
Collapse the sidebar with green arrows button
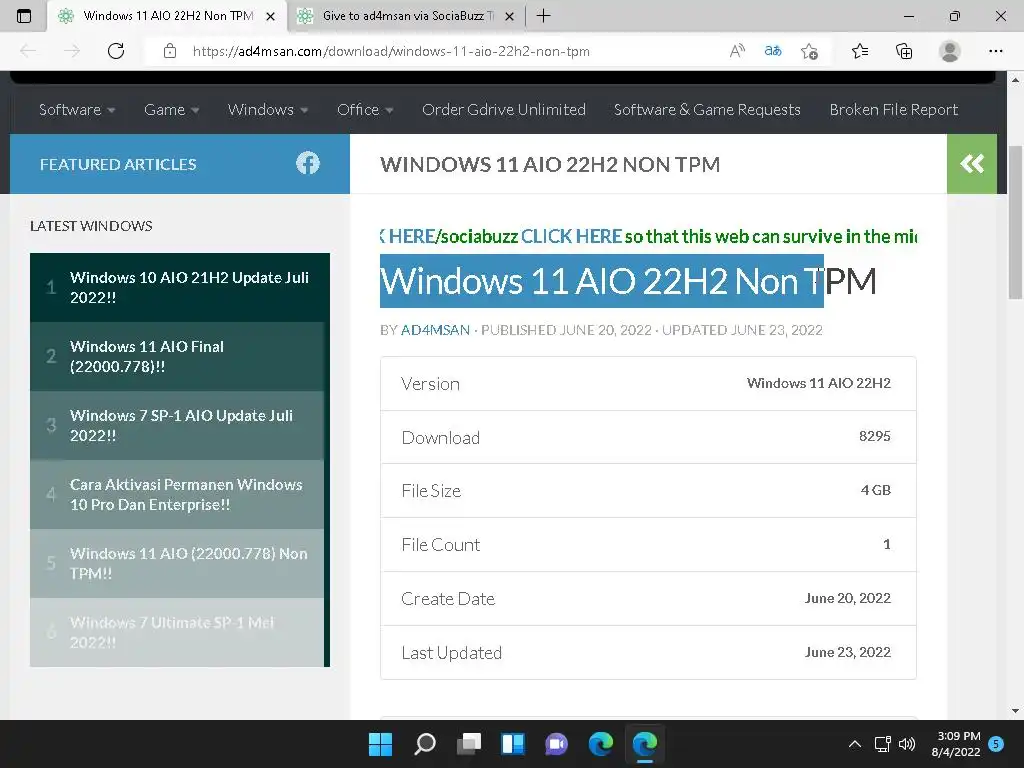[x=972, y=163]
